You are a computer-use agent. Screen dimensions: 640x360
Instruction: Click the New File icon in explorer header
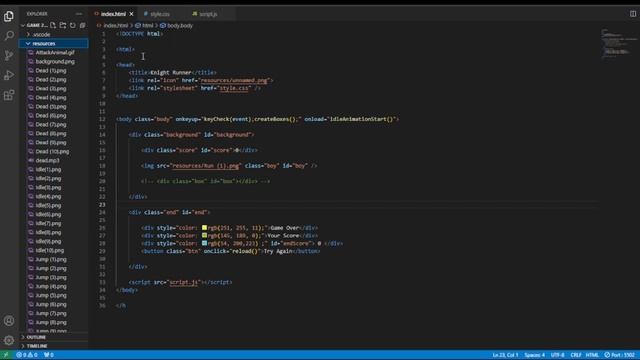pyautogui.click(x=53, y=25)
